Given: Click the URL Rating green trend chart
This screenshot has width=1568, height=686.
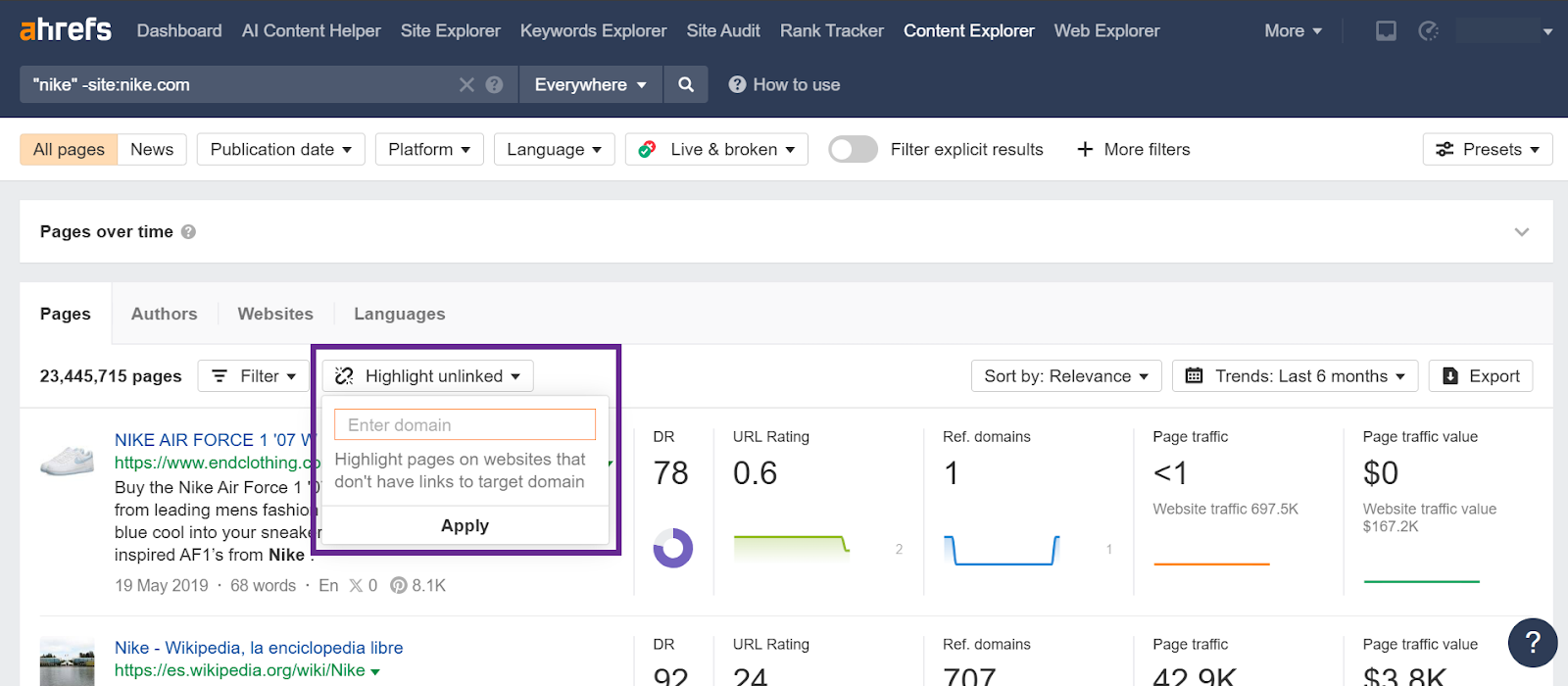Looking at the screenshot, I should tap(791, 547).
